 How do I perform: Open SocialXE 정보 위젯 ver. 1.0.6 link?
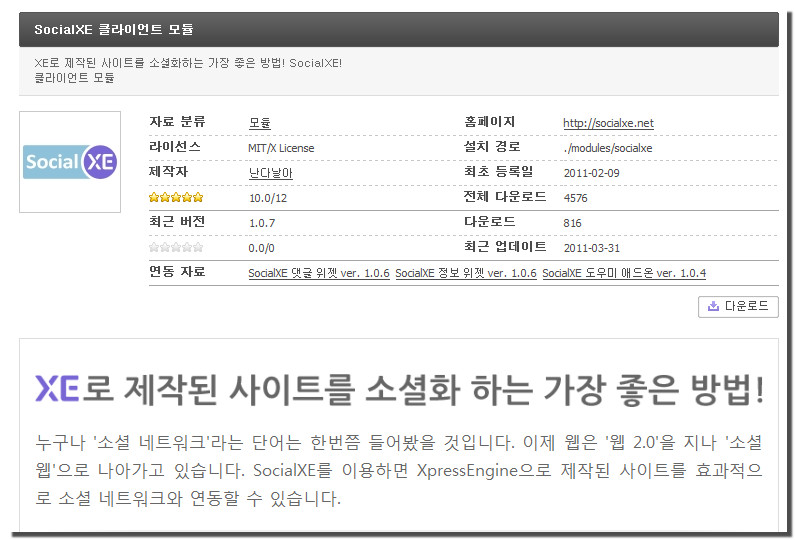coord(466,273)
